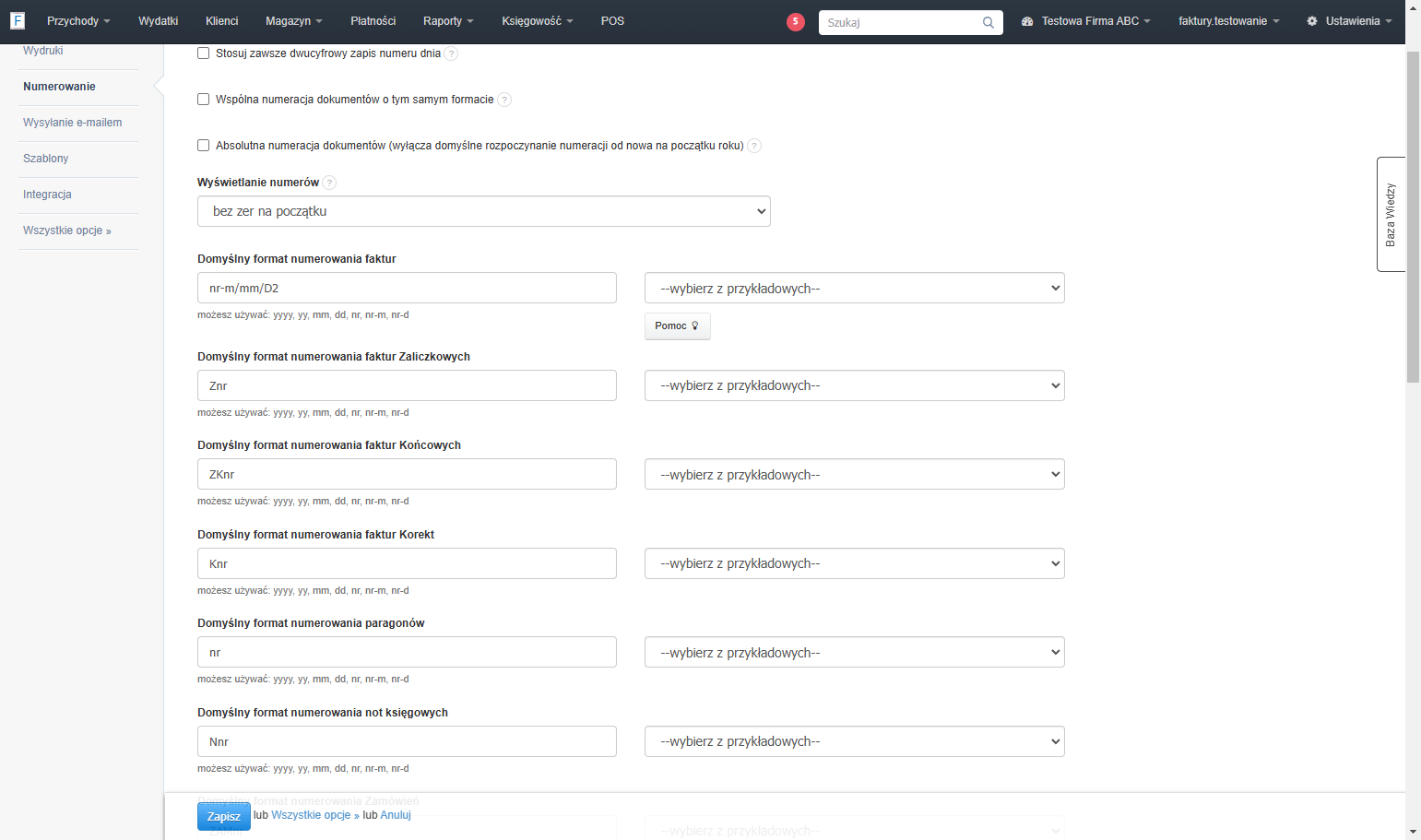Open the Baza Wiedzy side tab
The image size is (1421, 840).
[1391, 215]
